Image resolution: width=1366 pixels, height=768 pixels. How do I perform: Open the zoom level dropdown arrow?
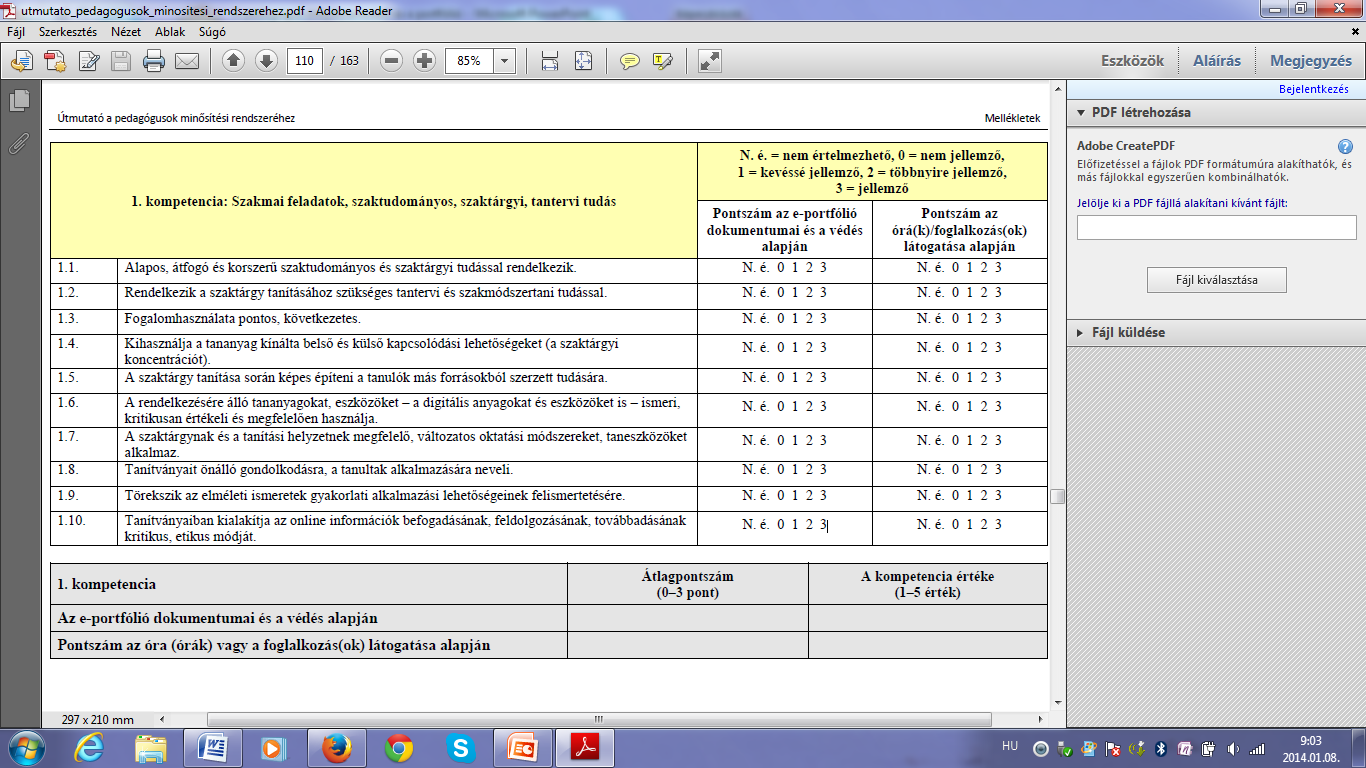pos(505,61)
